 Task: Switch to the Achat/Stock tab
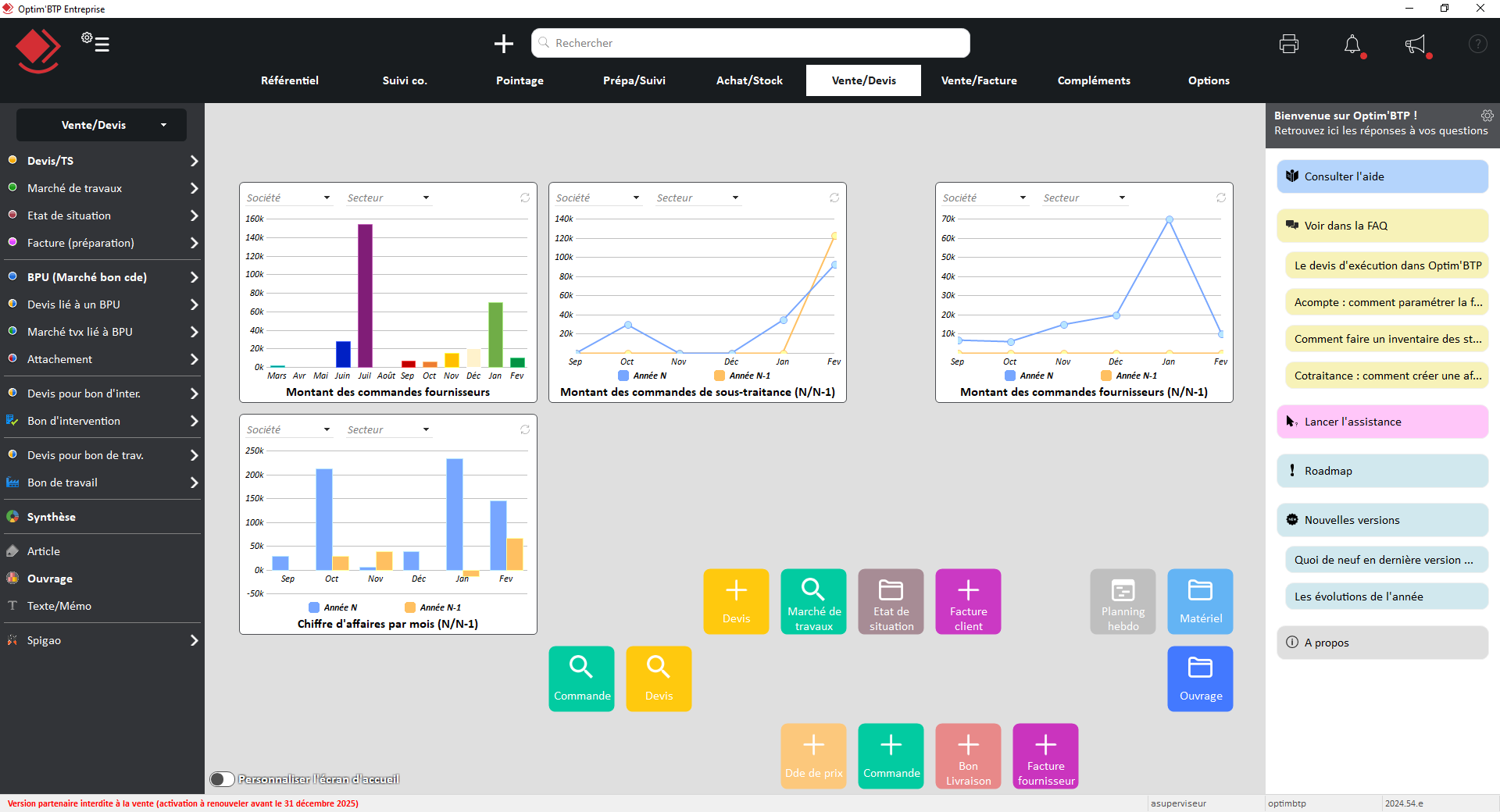pyautogui.click(x=749, y=80)
